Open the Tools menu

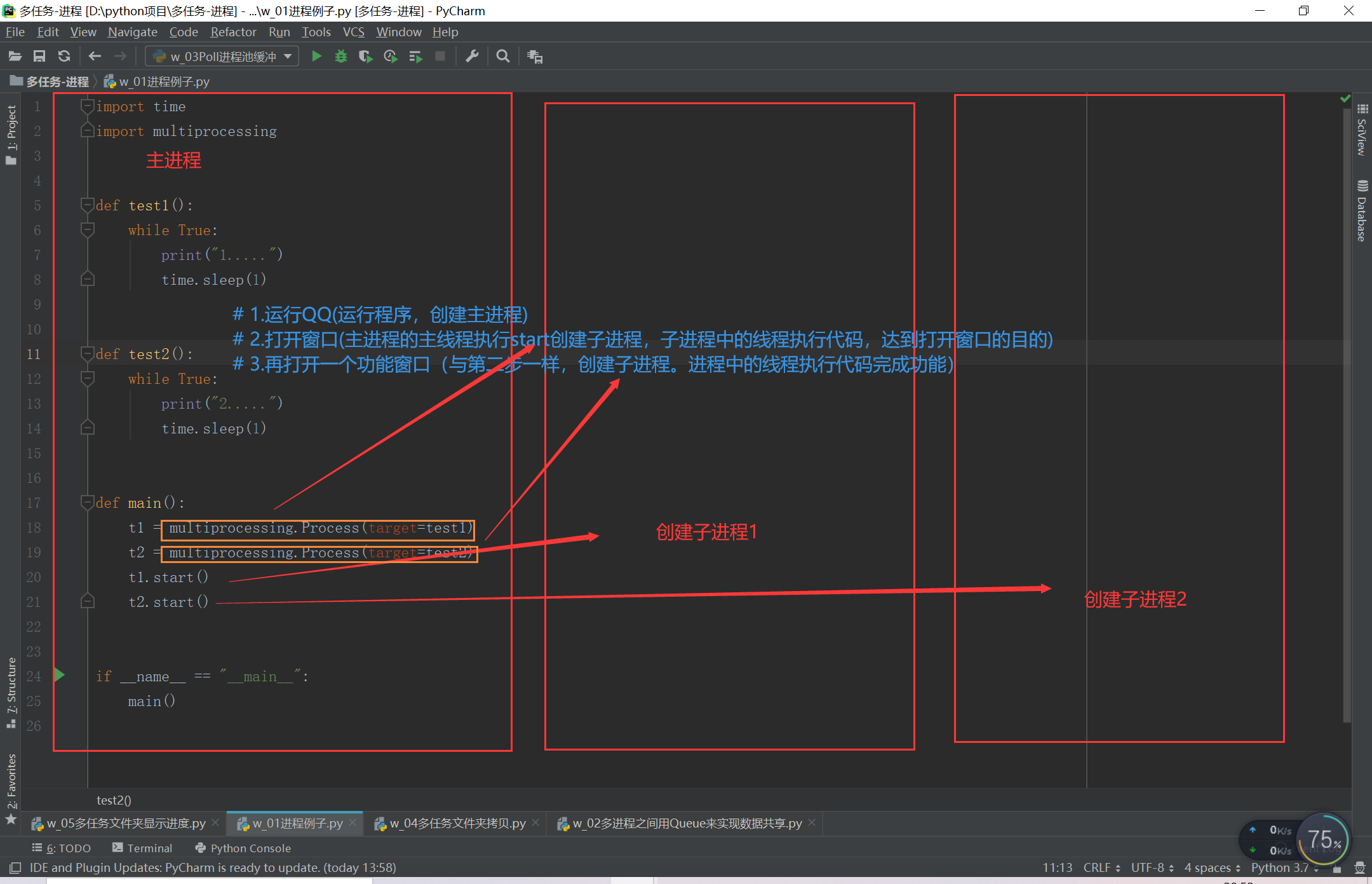click(x=316, y=32)
